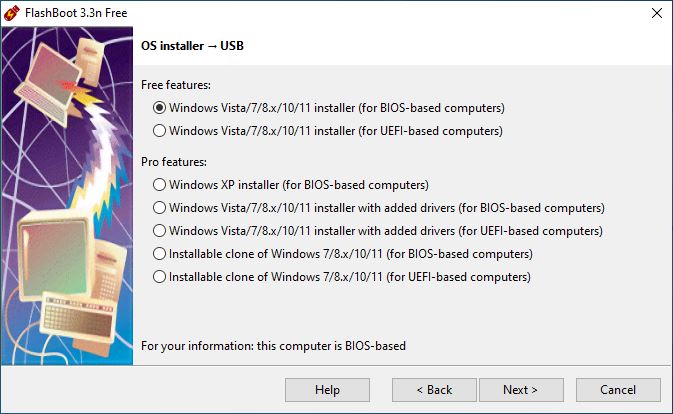This screenshot has width=673, height=414.
Task: Close the FlashBoot window
Action: (657, 13)
